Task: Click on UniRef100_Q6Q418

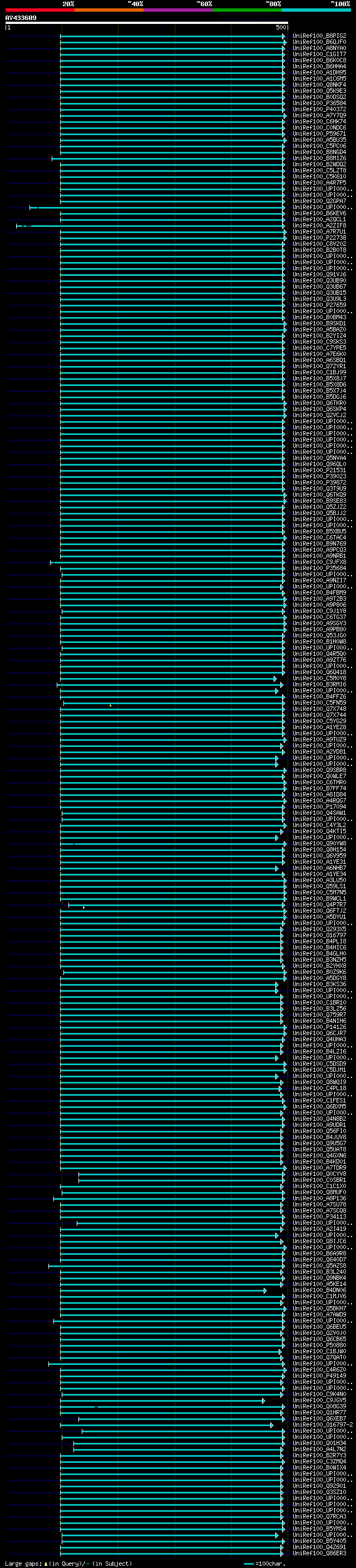Action: coord(319,672)
